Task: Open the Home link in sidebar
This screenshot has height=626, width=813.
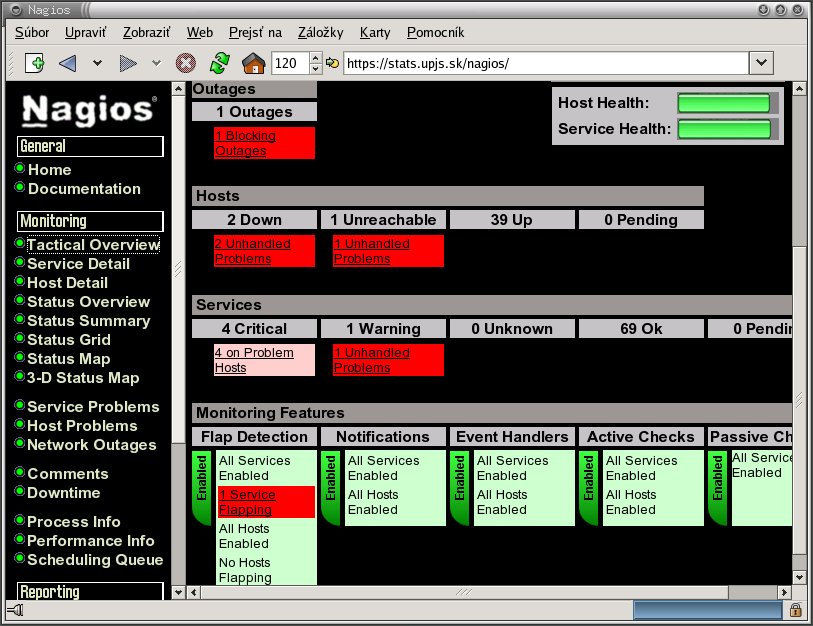Action: [49, 170]
